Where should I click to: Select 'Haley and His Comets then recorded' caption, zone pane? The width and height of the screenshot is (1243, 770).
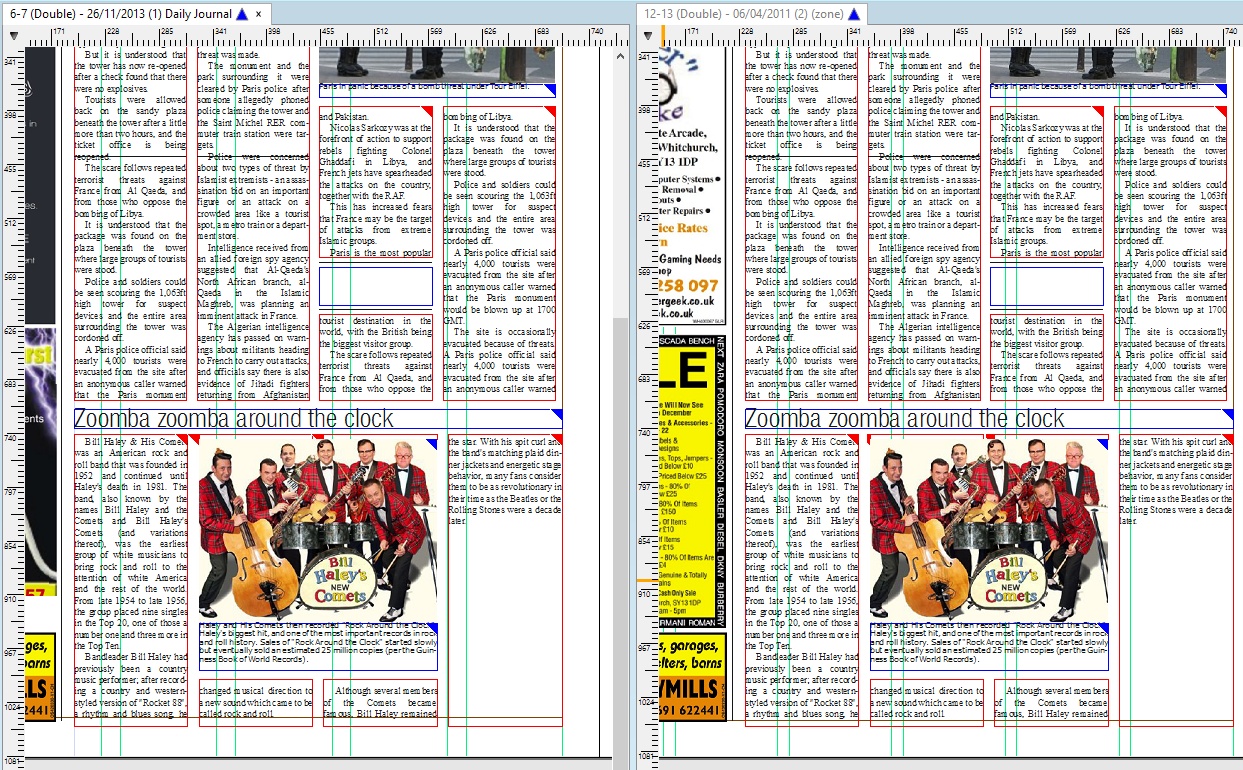click(989, 646)
